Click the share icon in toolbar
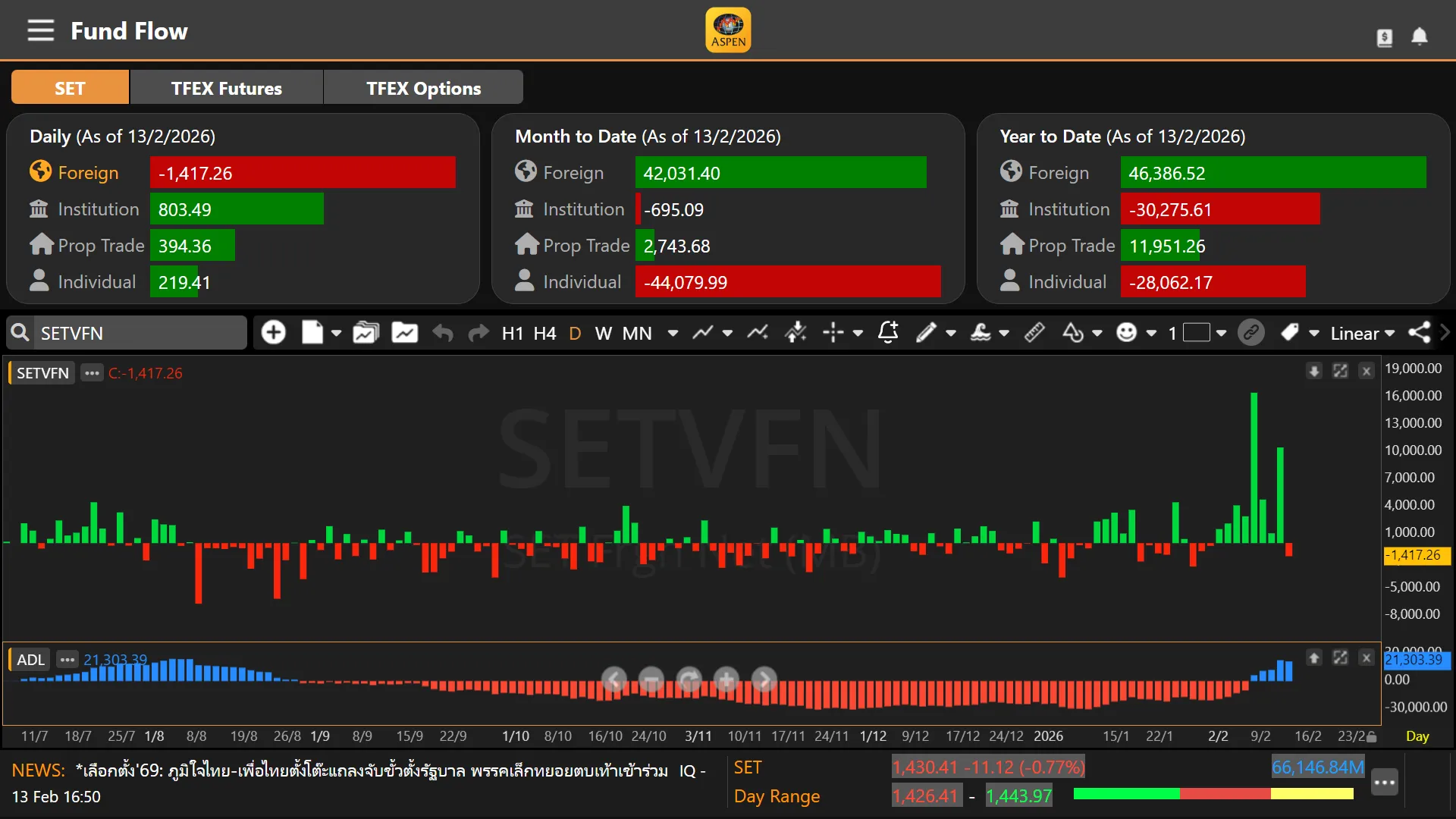 click(1419, 333)
